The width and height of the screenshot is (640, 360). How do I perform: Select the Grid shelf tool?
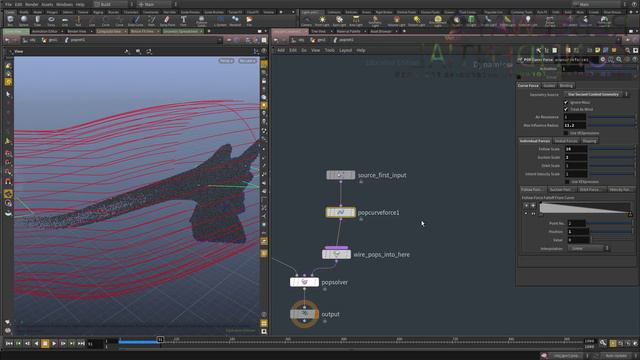(65, 21)
